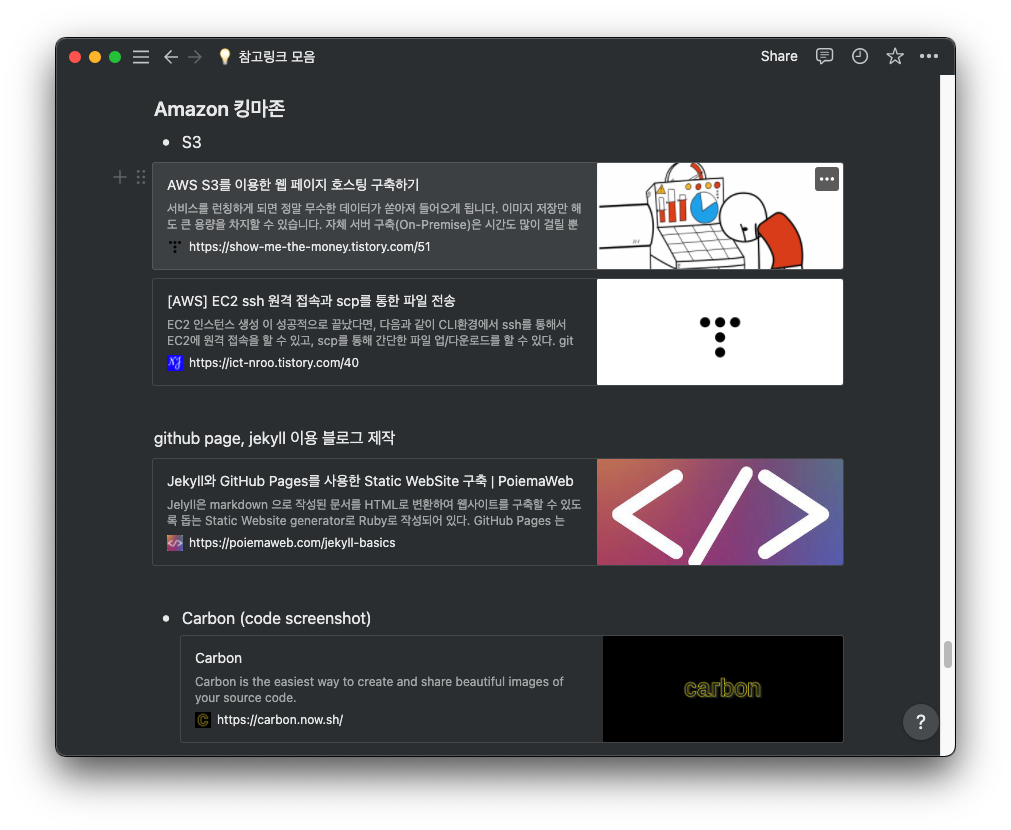Select the Carbon (code screenshot) bullet
This screenshot has width=1011, height=830.
pos(276,618)
